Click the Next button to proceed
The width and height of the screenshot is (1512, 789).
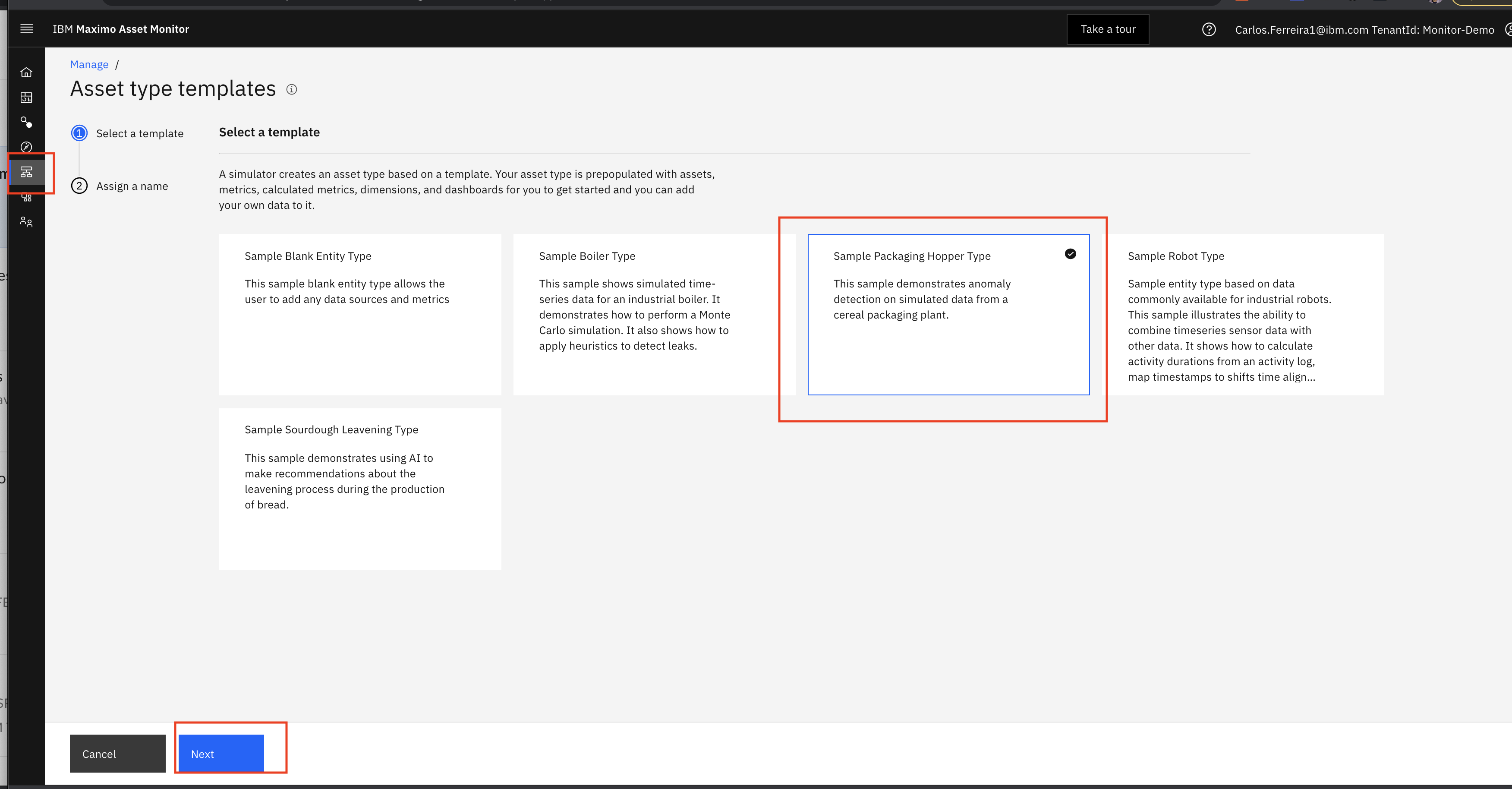[221, 753]
